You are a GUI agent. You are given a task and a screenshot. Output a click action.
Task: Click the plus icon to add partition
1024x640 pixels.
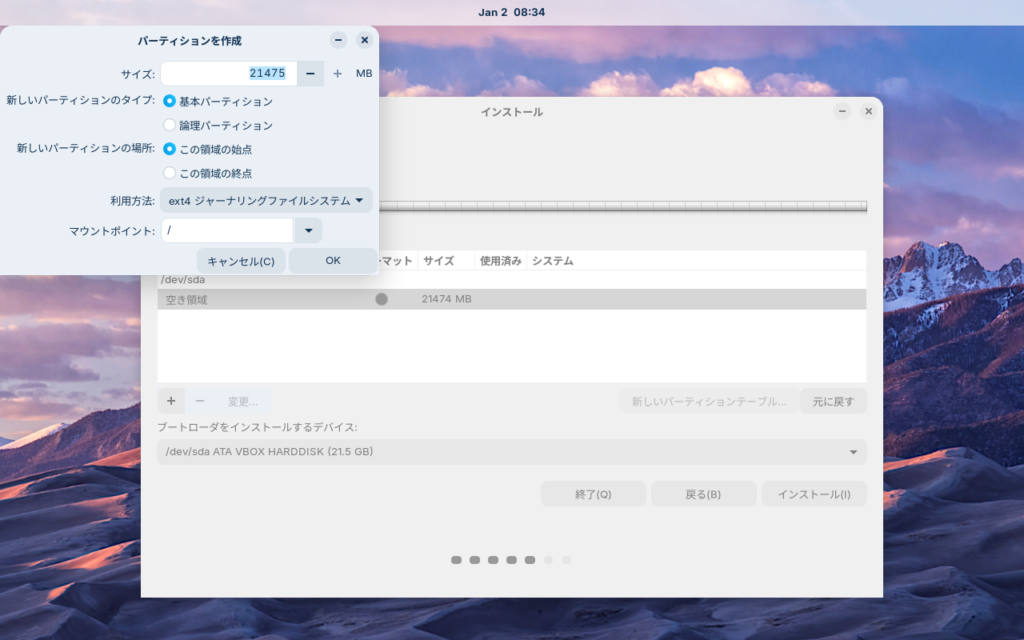click(170, 401)
